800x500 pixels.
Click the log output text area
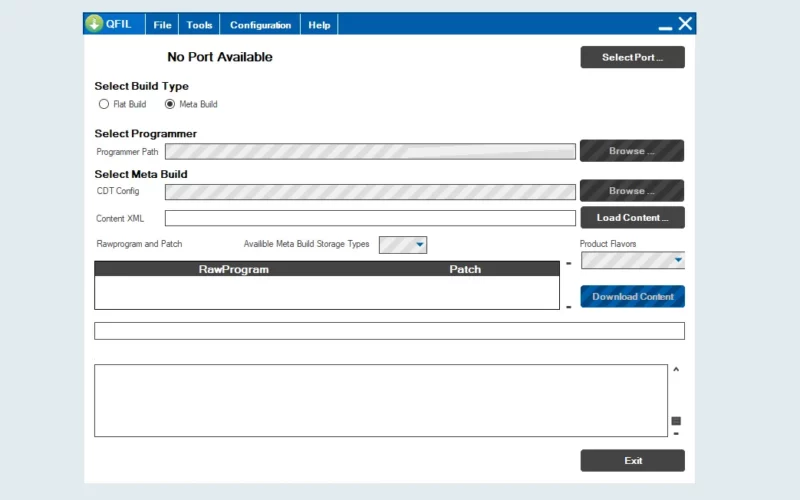pos(381,401)
